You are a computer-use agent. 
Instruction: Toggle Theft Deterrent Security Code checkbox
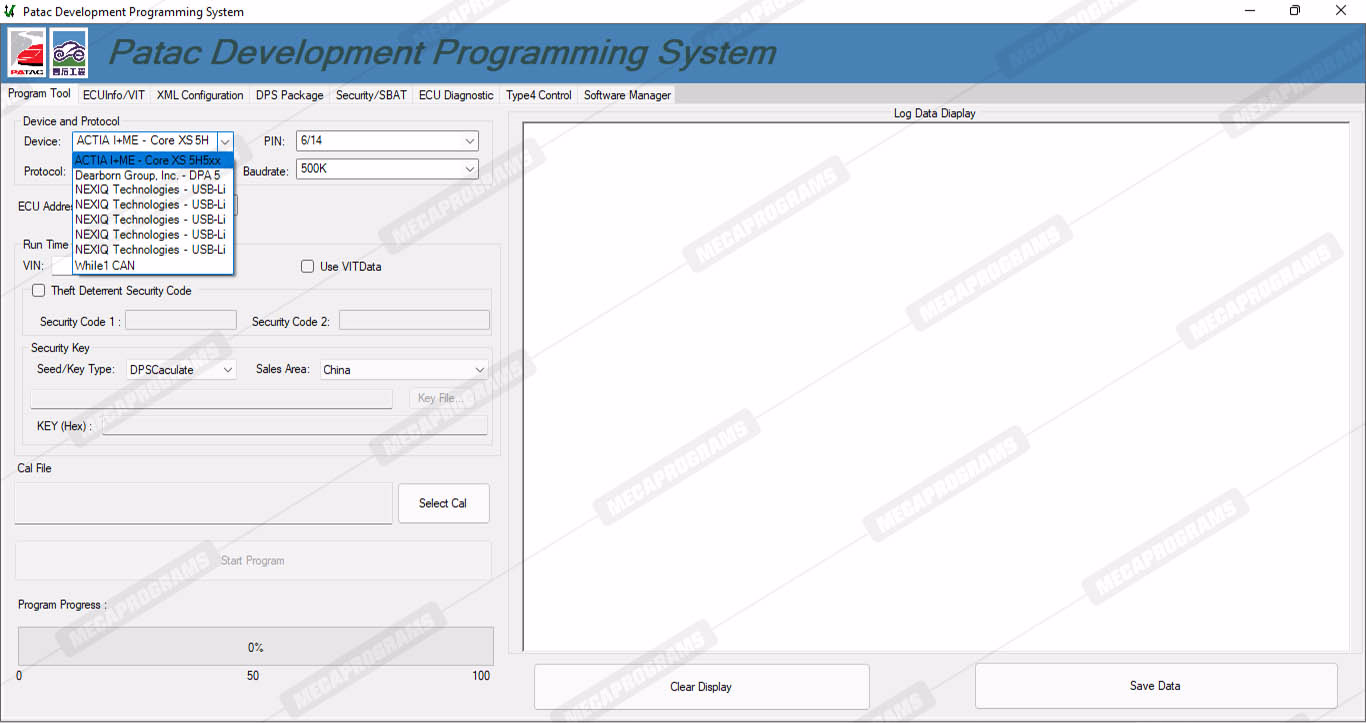point(39,291)
